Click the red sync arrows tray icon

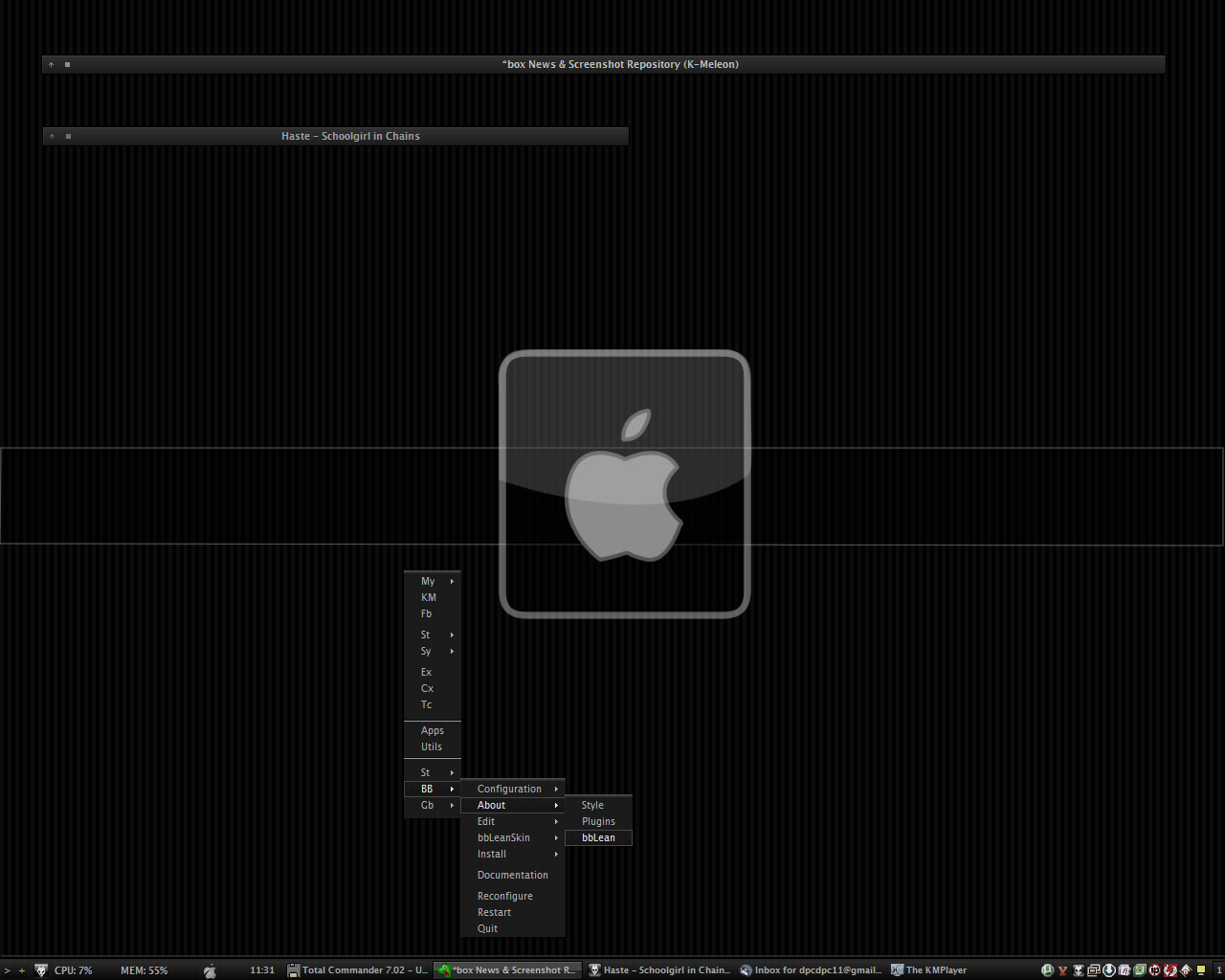[x=1170, y=969]
